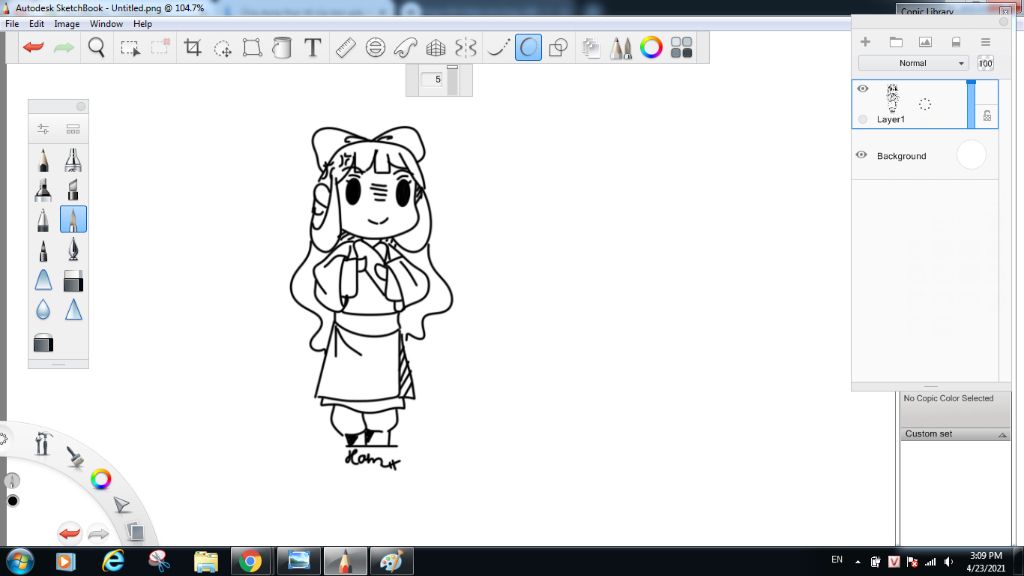Image resolution: width=1024 pixels, height=576 pixels.
Task: Open the Edit menu
Action: tap(37, 24)
